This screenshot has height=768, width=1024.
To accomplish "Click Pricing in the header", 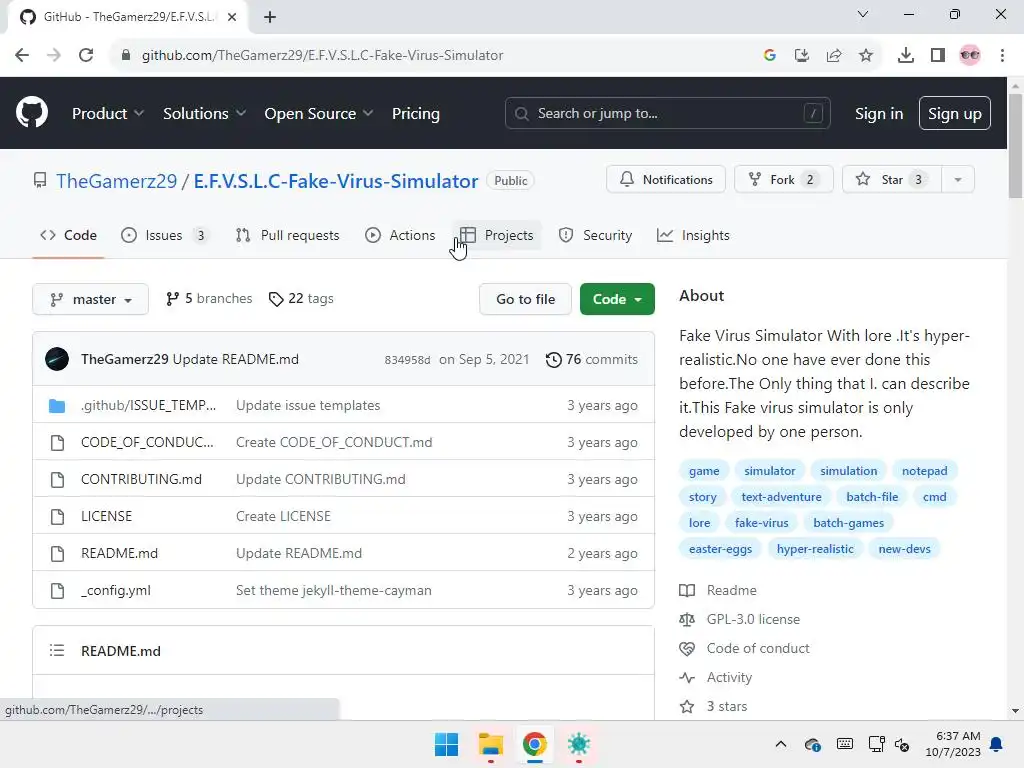I will click(415, 113).
